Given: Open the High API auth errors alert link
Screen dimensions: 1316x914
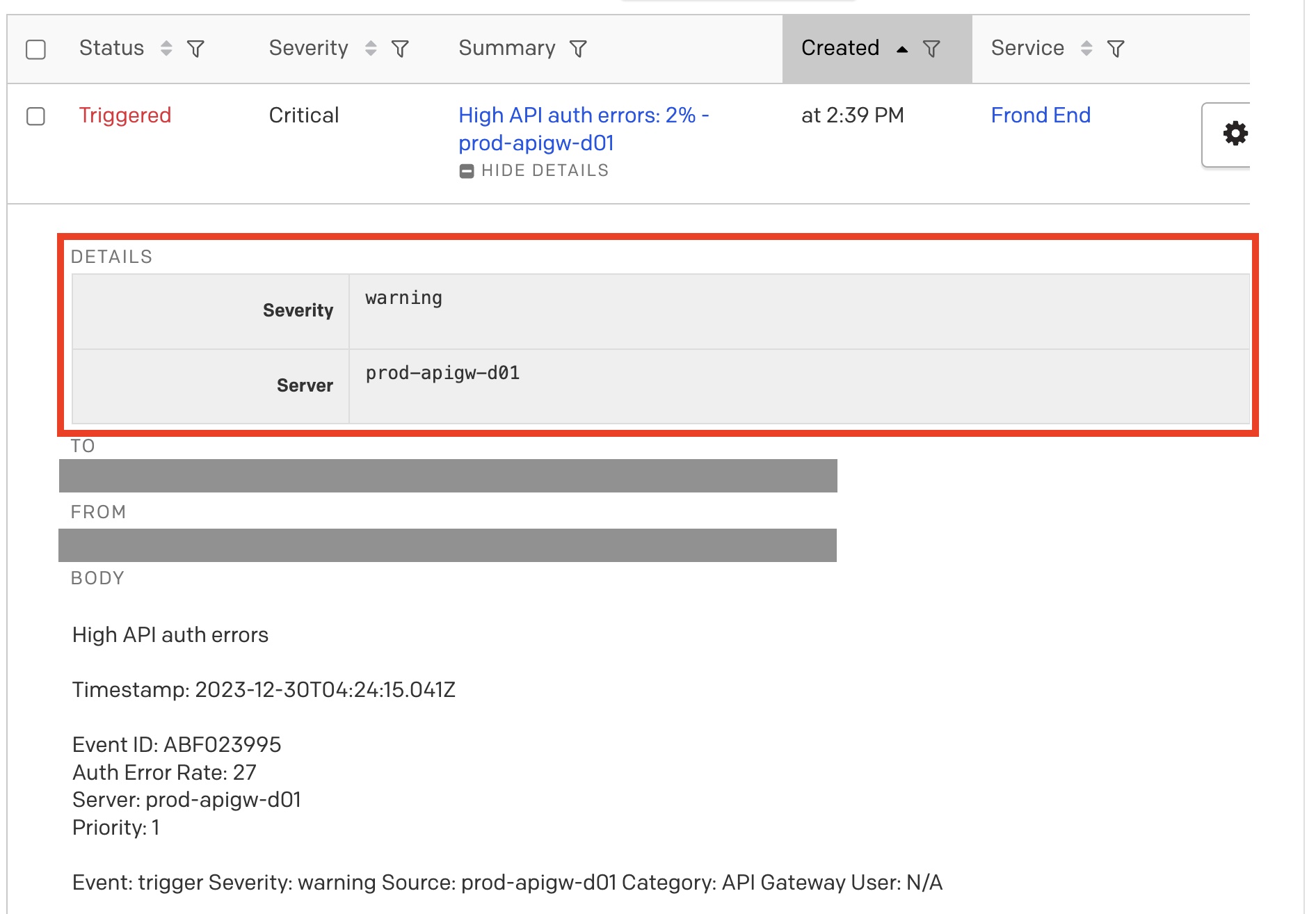Looking at the screenshot, I should point(584,115).
